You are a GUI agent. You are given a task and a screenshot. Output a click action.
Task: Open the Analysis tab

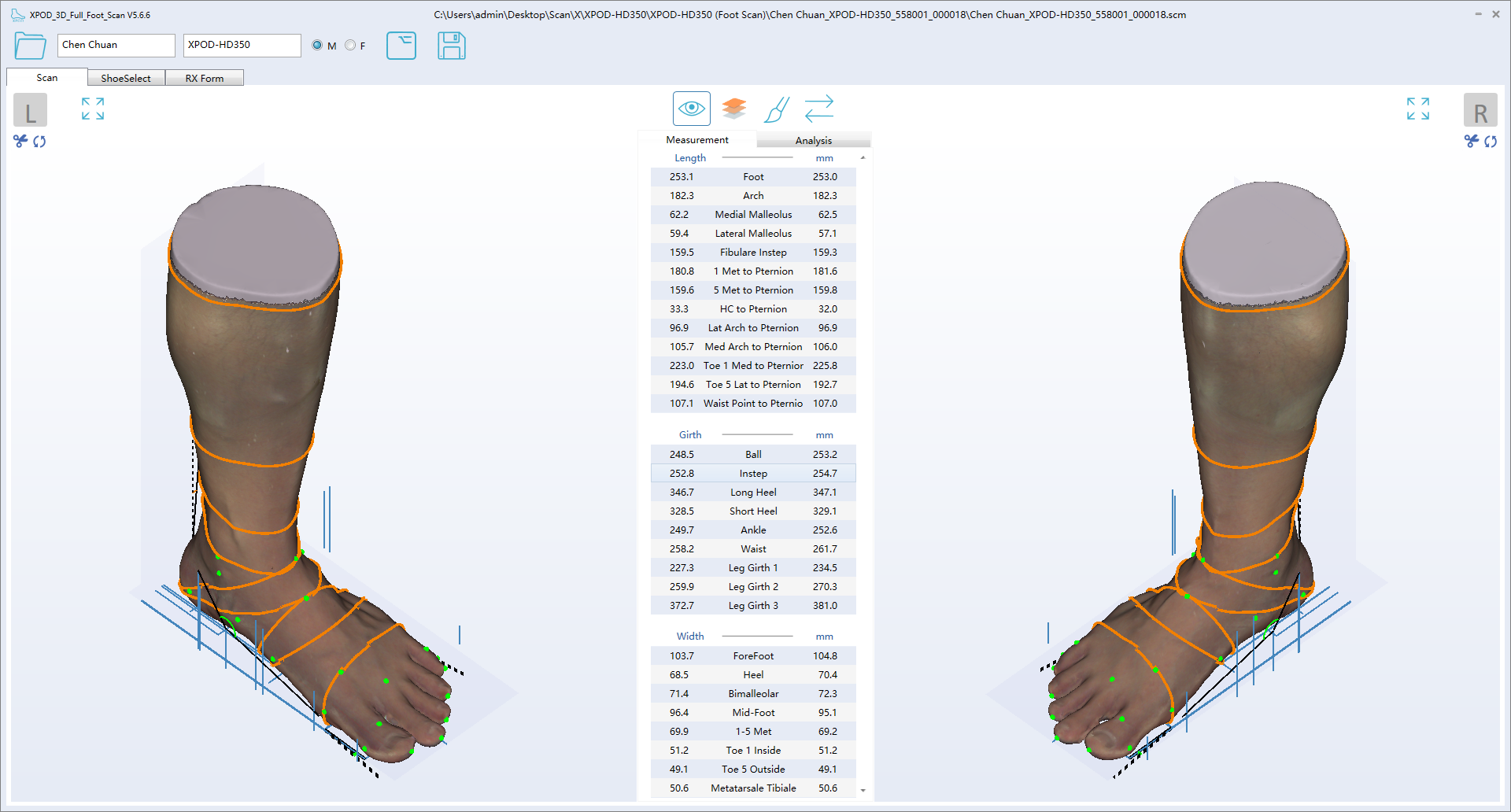click(x=813, y=140)
